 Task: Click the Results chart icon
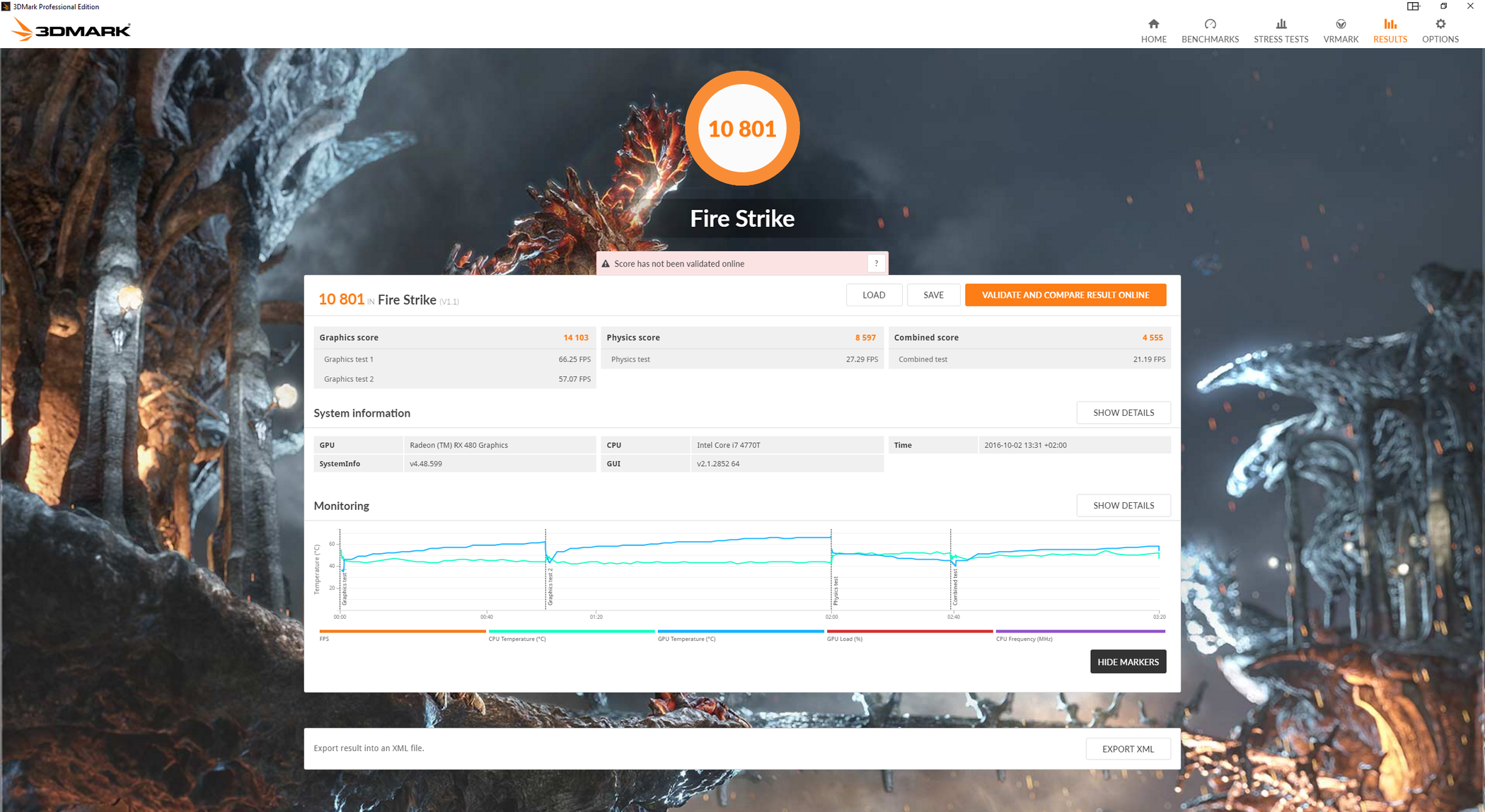1389,24
